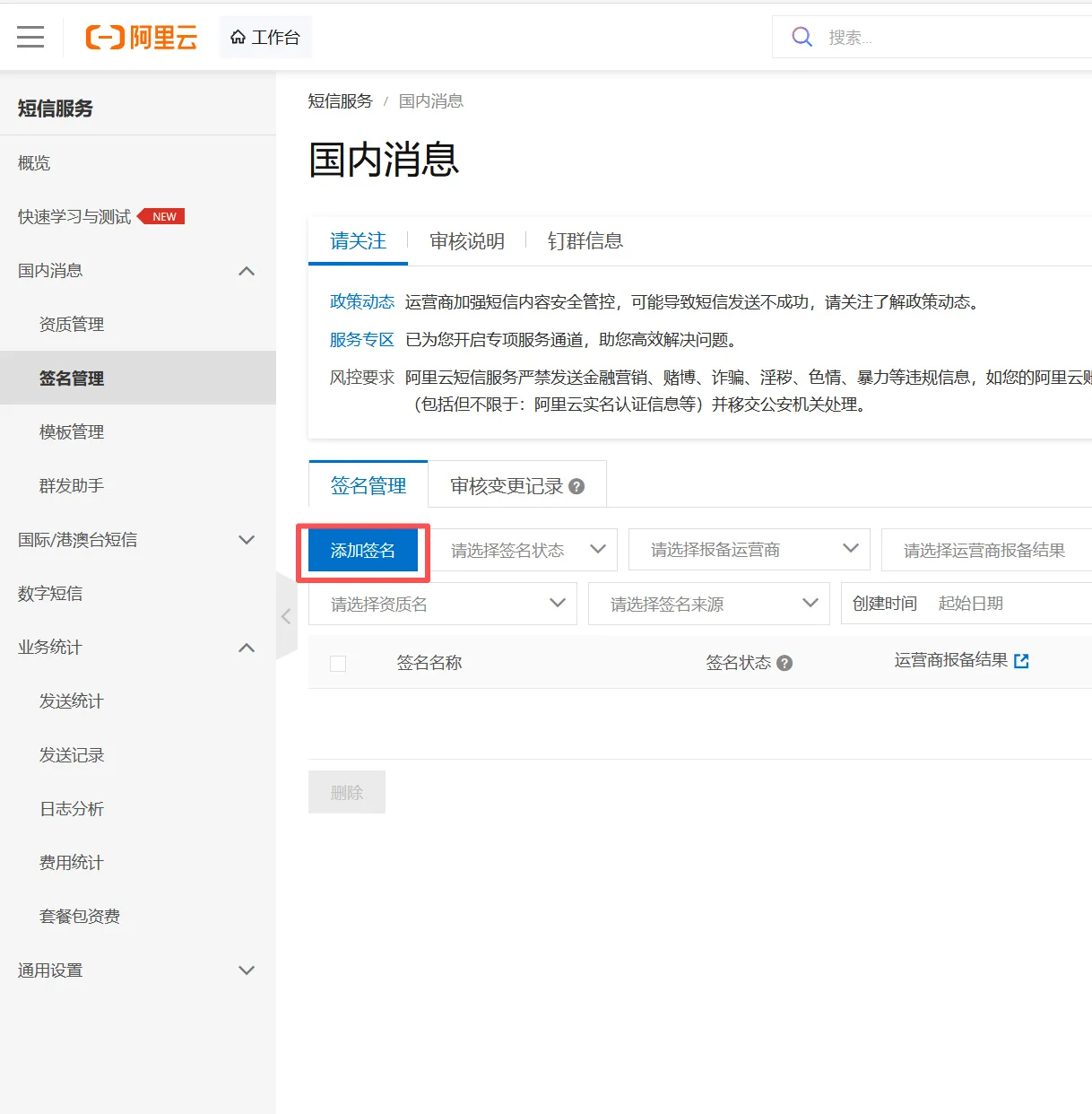Open 资质管理 in the sidebar
1092x1114 pixels.
coord(72,325)
